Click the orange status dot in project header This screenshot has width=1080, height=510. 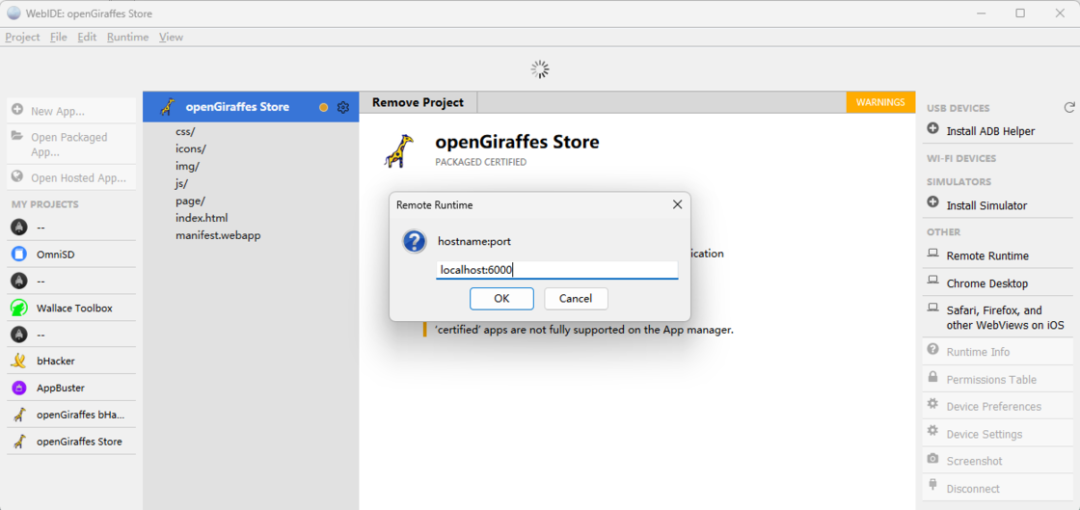coord(324,108)
